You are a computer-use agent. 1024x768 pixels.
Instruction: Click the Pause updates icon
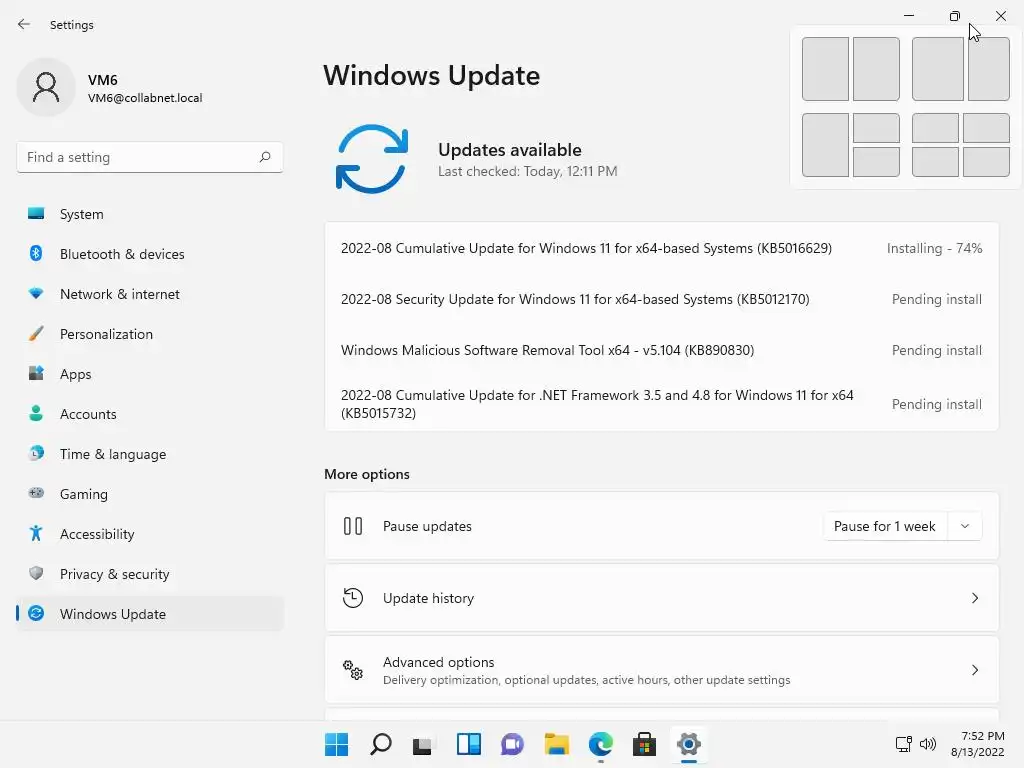(353, 526)
